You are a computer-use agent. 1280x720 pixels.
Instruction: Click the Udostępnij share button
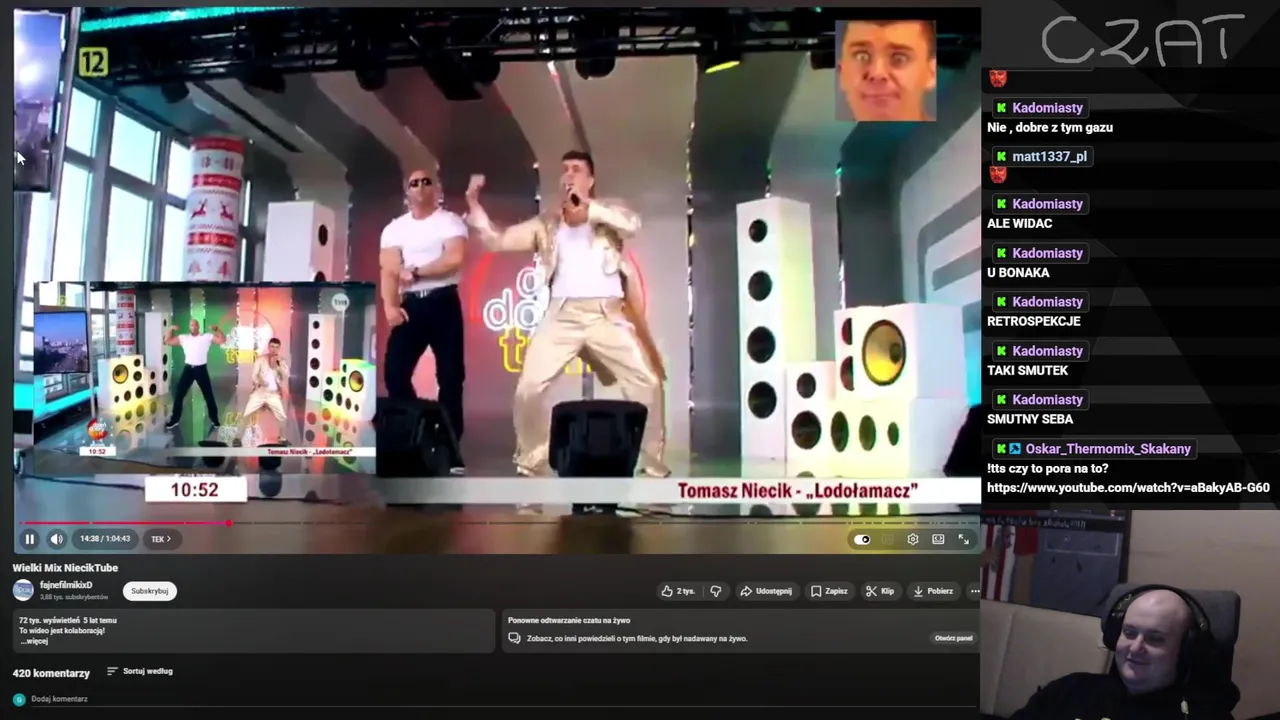pos(766,591)
